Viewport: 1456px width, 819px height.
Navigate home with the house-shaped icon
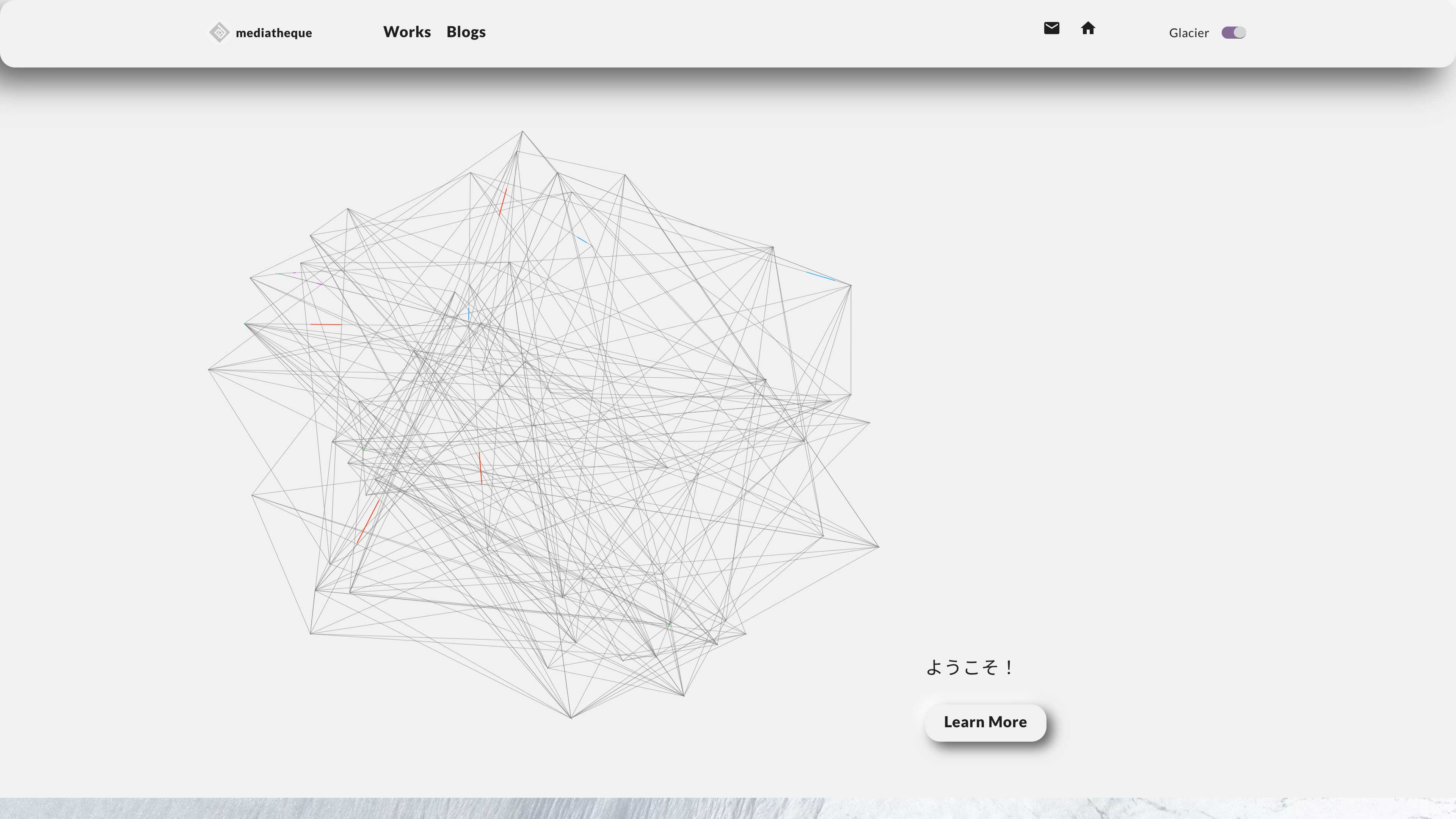1088,29
